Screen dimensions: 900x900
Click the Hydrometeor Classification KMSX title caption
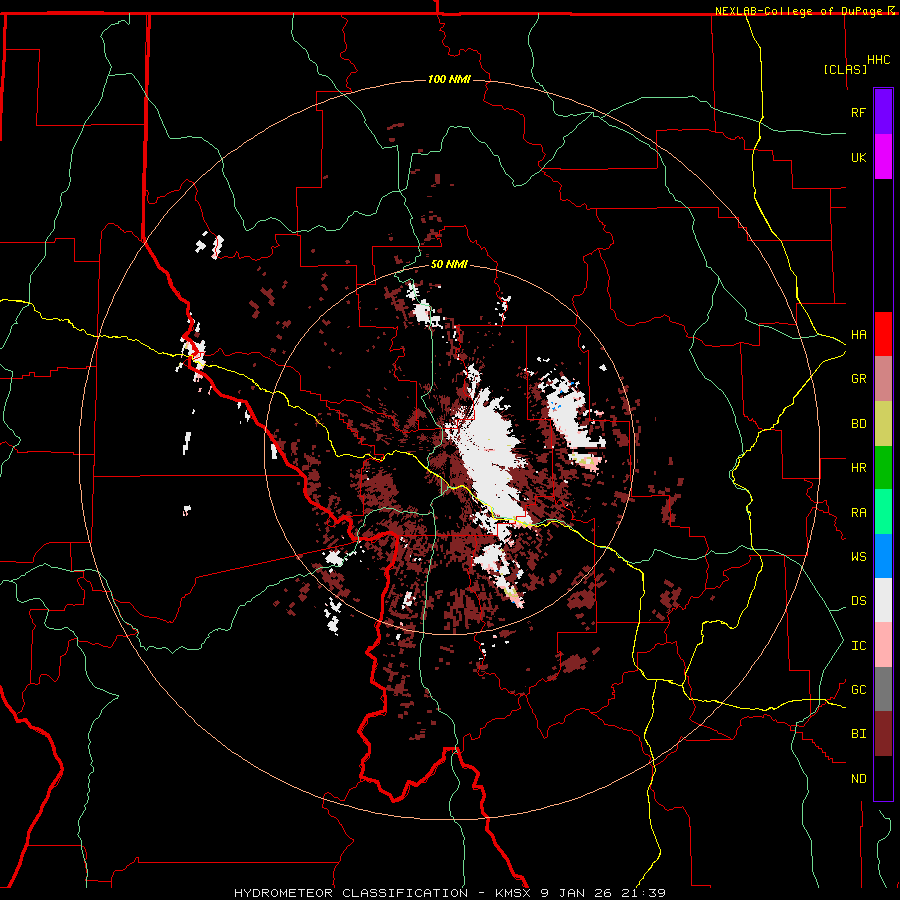450,893
